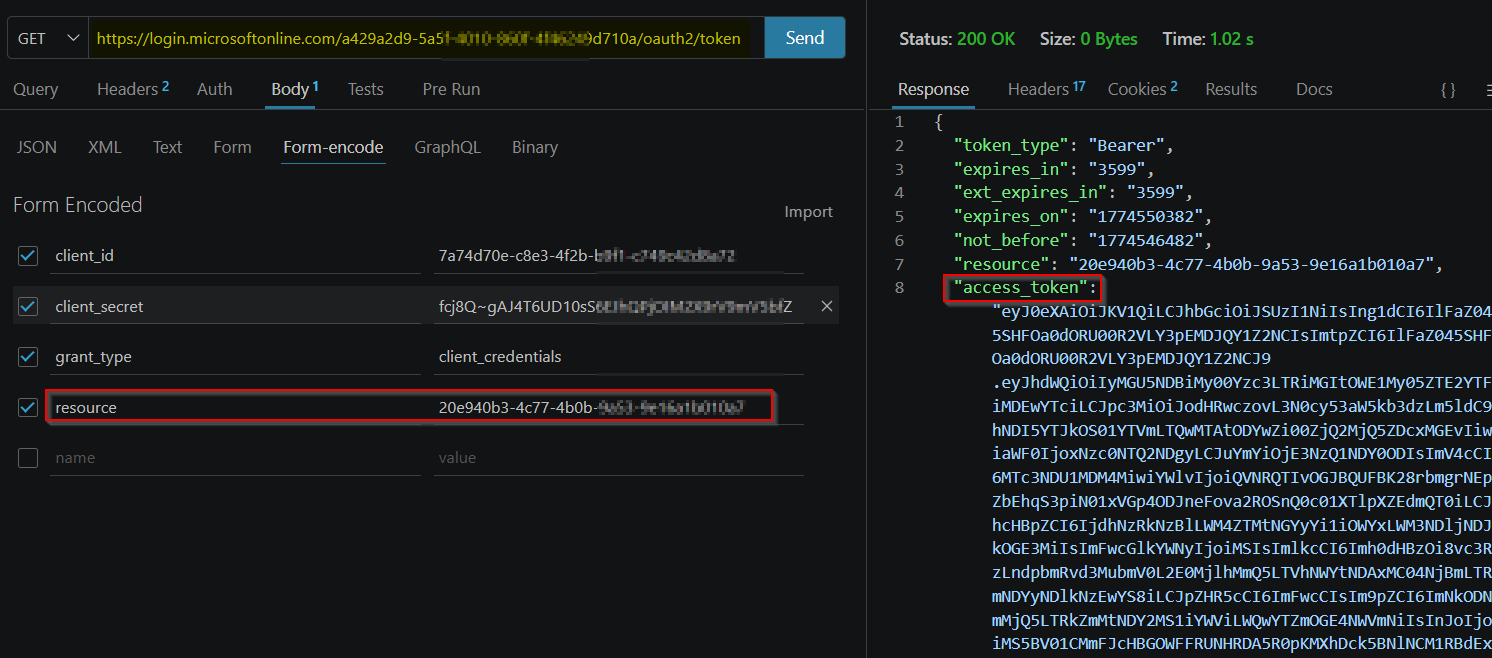Screen dimensions: 1492x658
Task: Edit the client_credentials value field
Action: [x=619, y=356]
